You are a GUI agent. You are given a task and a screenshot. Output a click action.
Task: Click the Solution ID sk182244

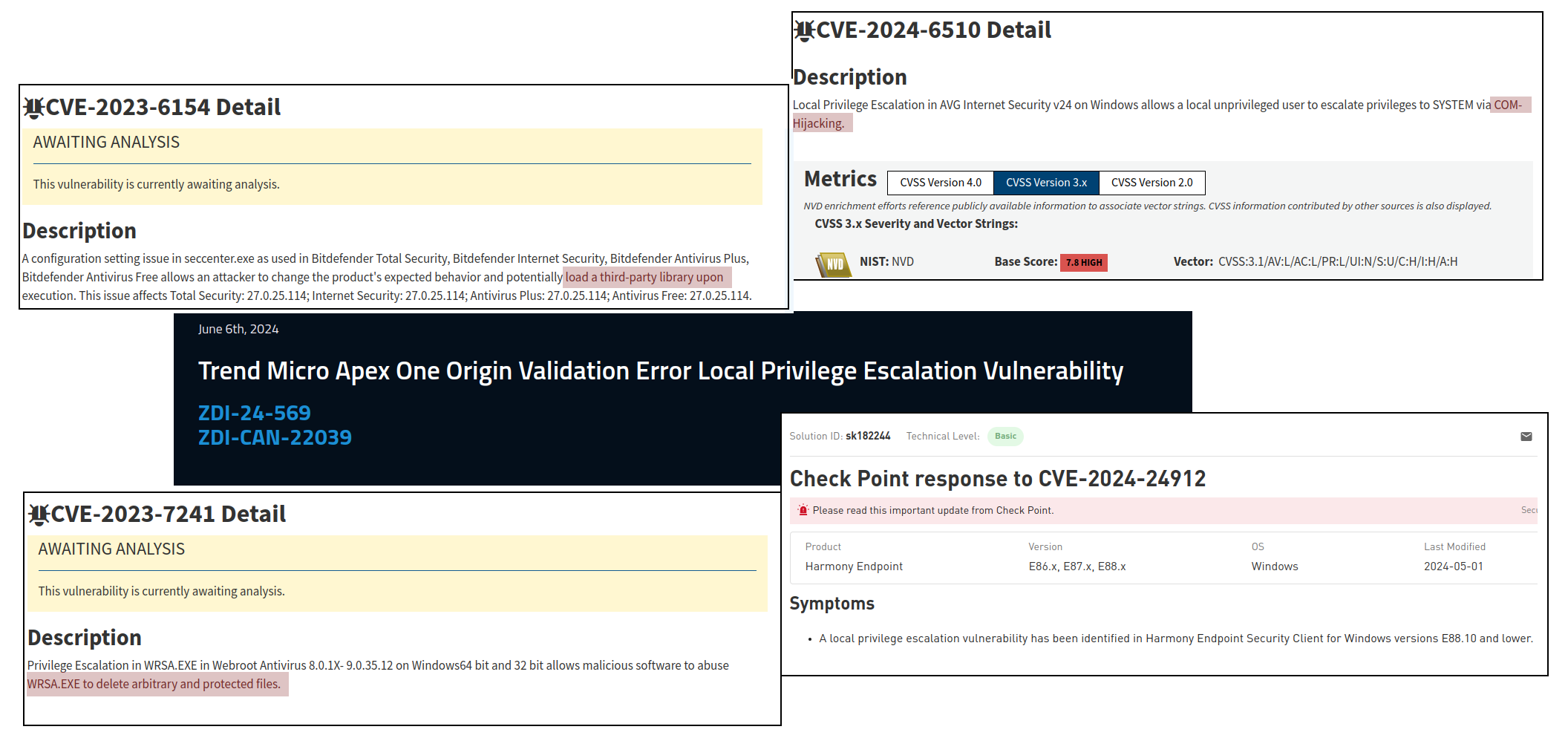[868, 437]
